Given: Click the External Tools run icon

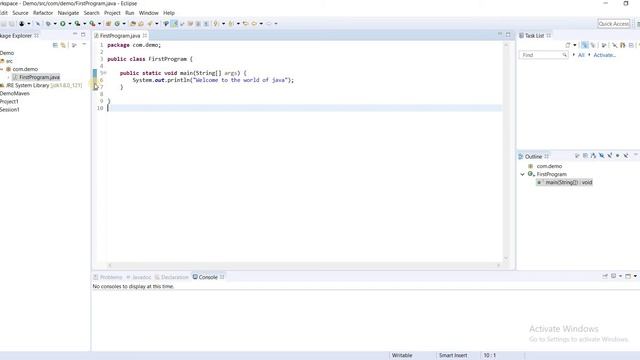Looking at the screenshot, I should point(93,24).
